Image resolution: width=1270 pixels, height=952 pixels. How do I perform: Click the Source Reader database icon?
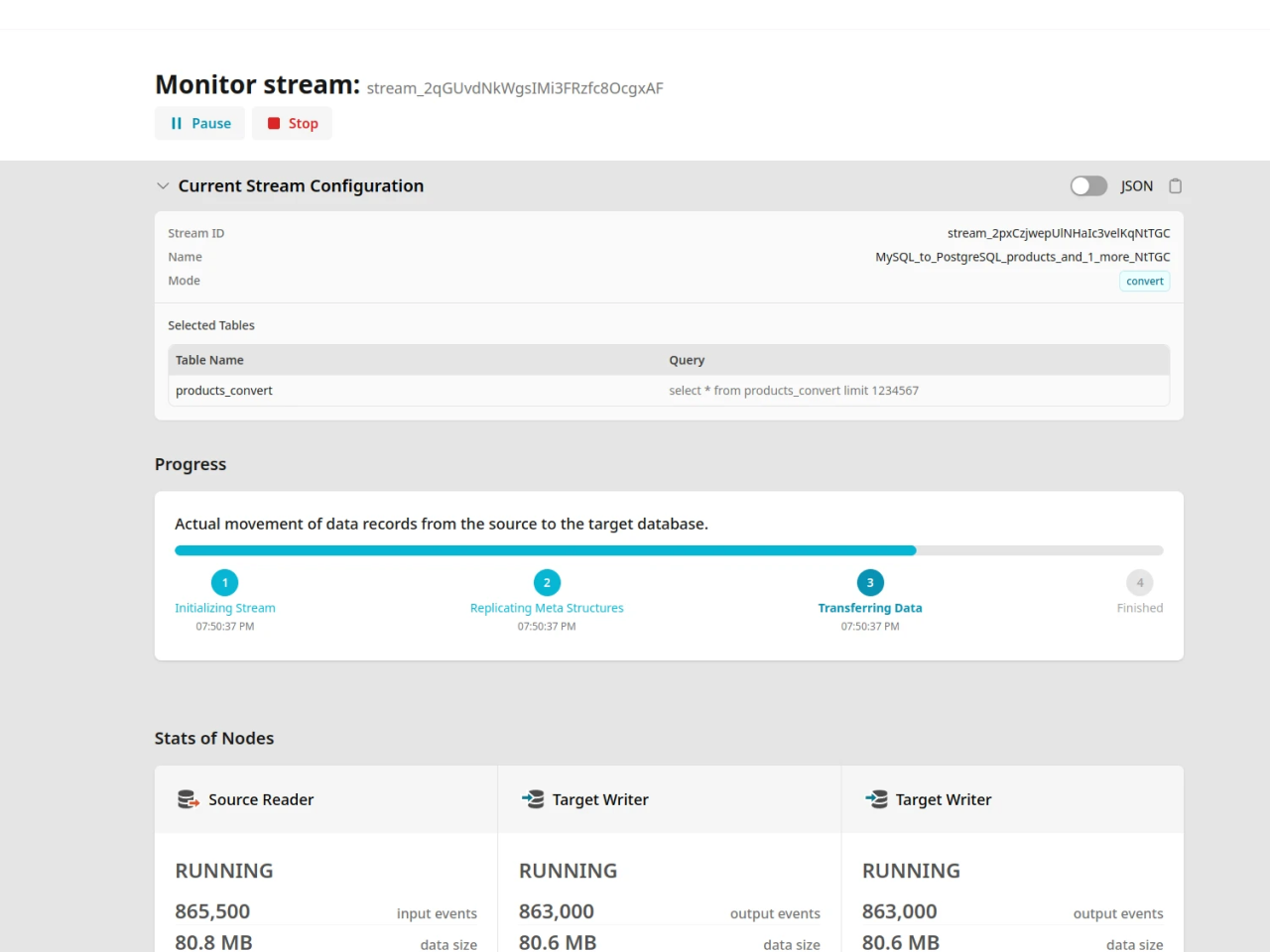pos(188,799)
